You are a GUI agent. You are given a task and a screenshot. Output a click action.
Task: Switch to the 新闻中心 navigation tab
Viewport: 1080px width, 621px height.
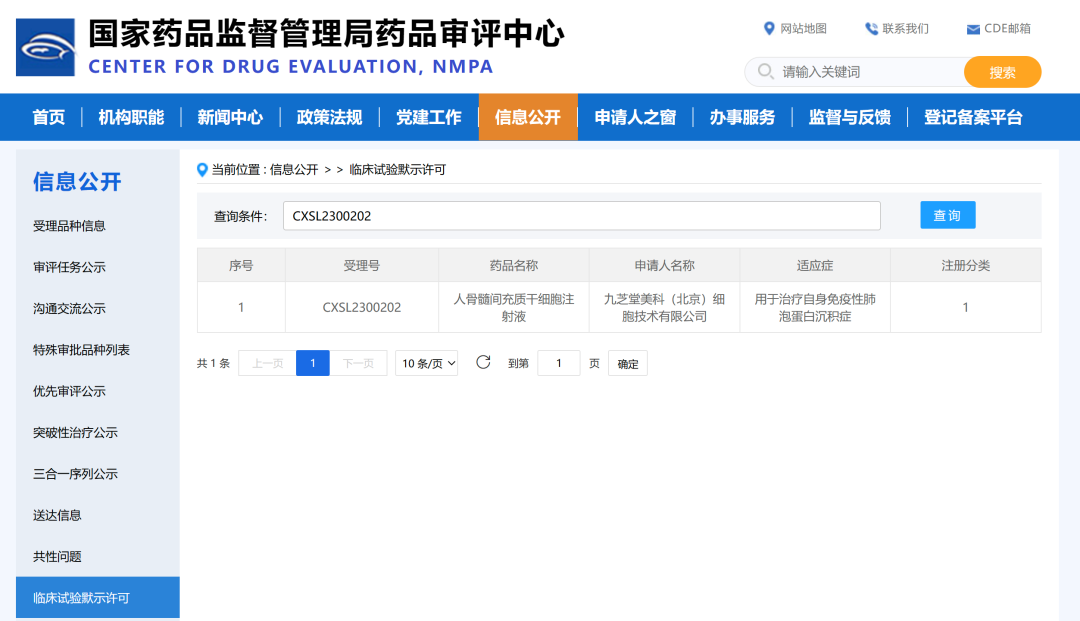[x=230, y=116]
